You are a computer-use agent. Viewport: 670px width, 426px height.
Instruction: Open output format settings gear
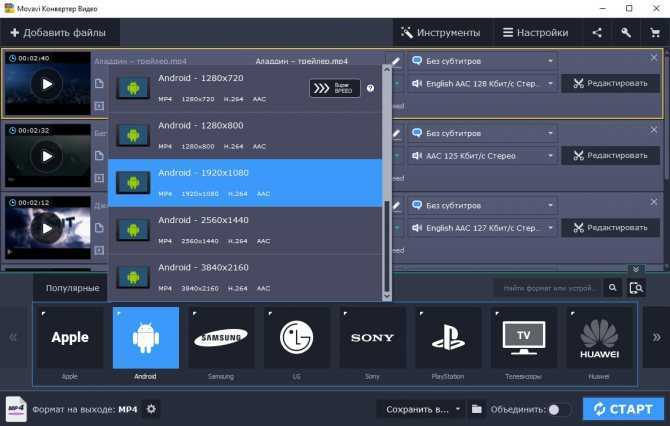coord(151,409)
